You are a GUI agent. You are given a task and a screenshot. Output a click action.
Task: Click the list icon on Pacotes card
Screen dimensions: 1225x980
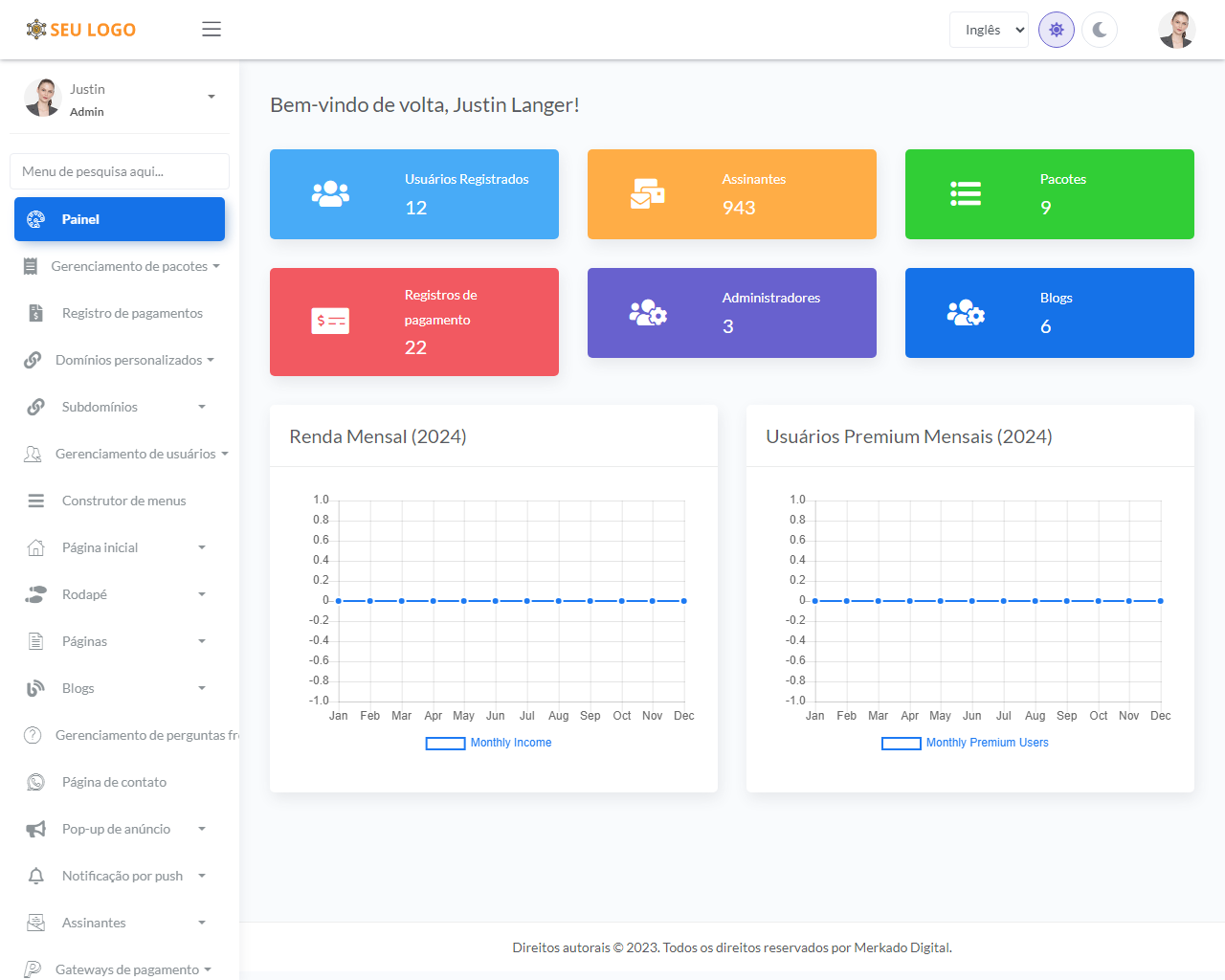pos(966,194)
